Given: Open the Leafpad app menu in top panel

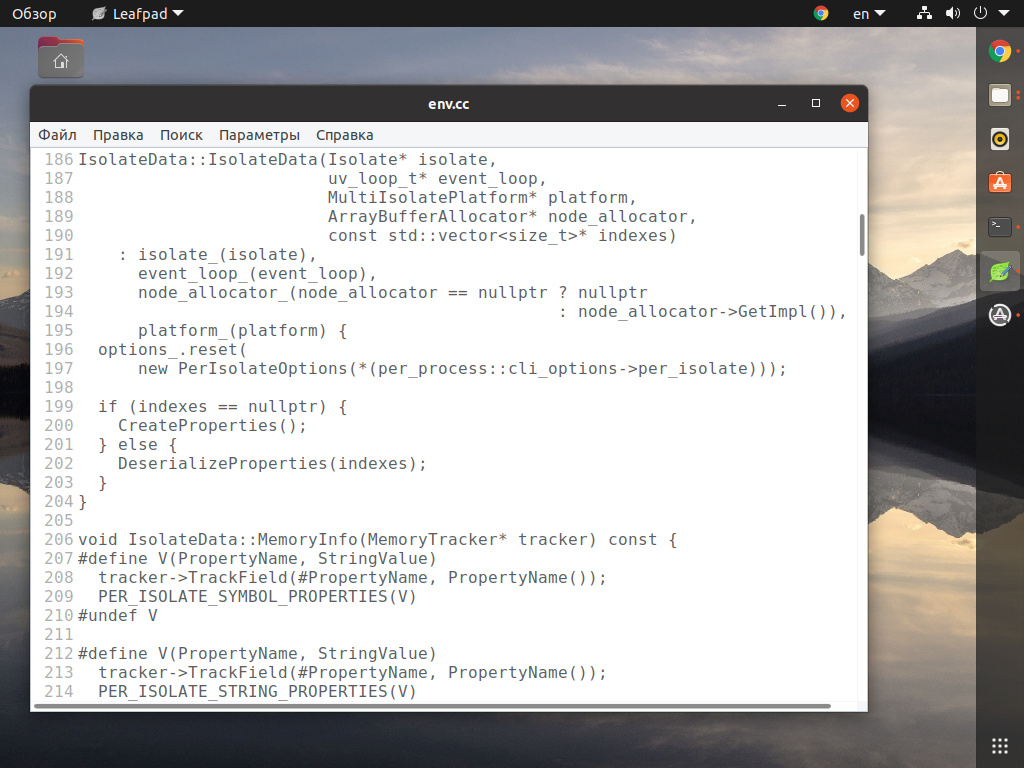Looking at the screenshot, I should 138,13.
